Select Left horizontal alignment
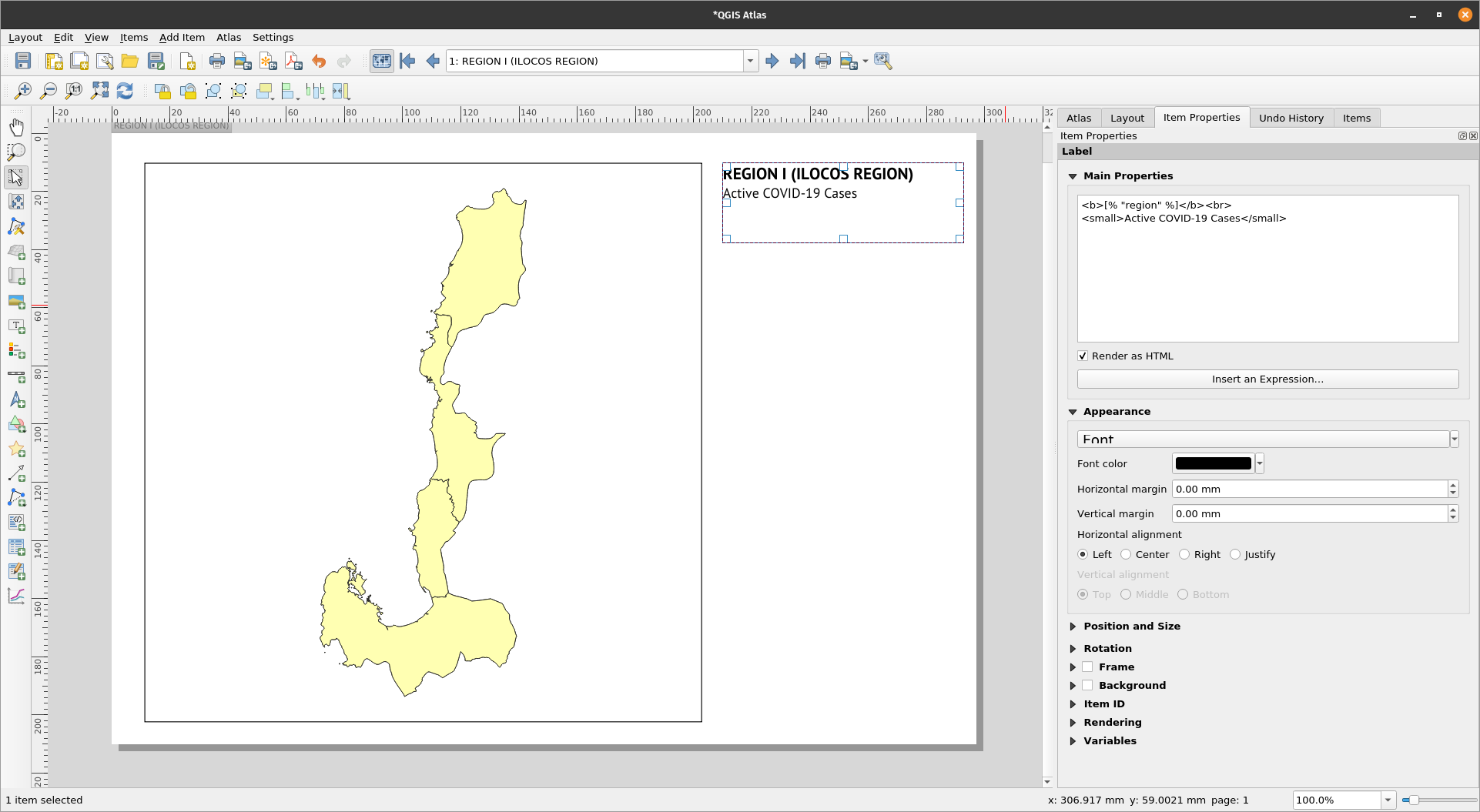 (1083, 554)
